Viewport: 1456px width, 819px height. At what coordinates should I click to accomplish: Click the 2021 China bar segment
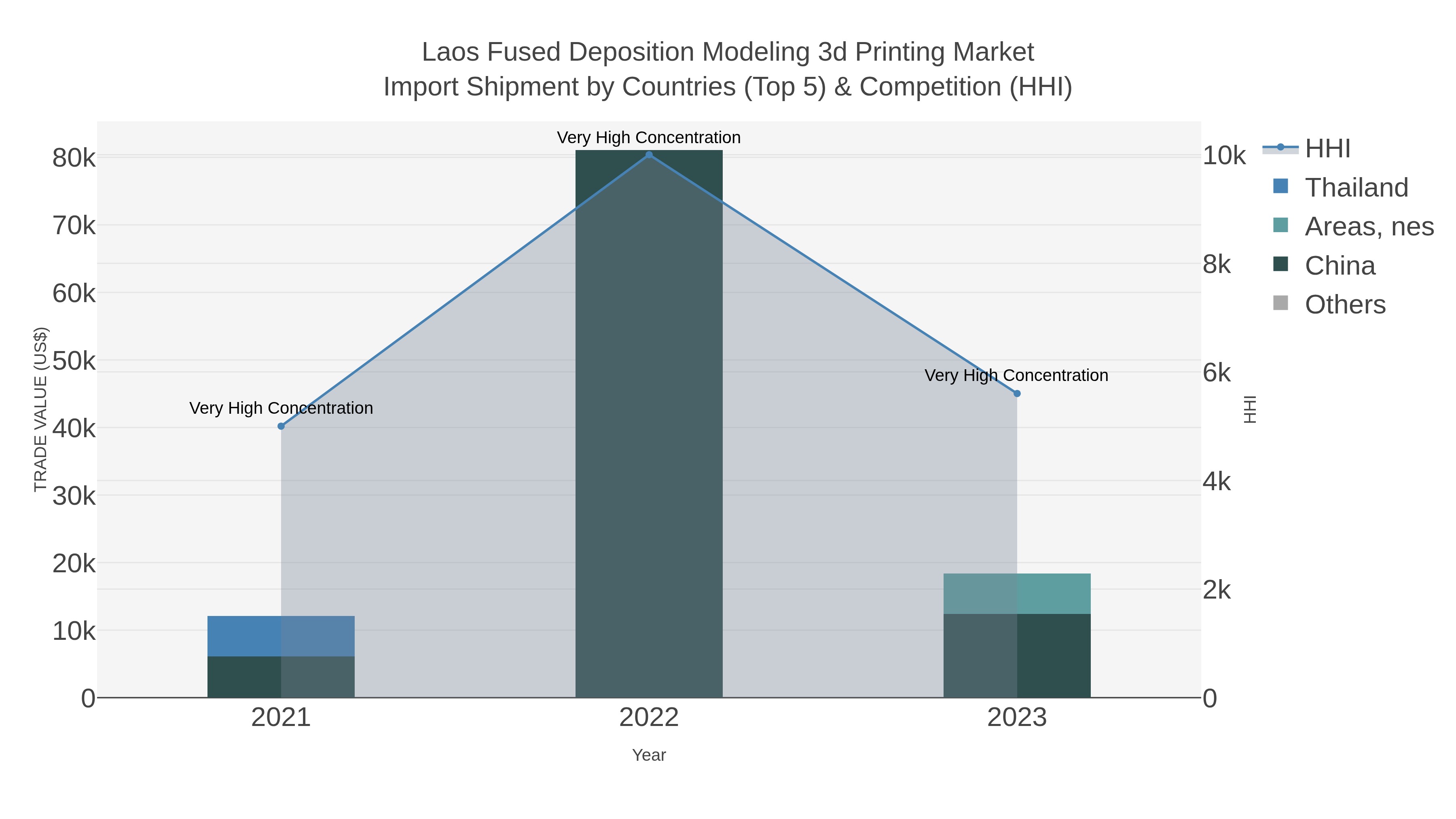pyautogui.click(x=281, y=677)
